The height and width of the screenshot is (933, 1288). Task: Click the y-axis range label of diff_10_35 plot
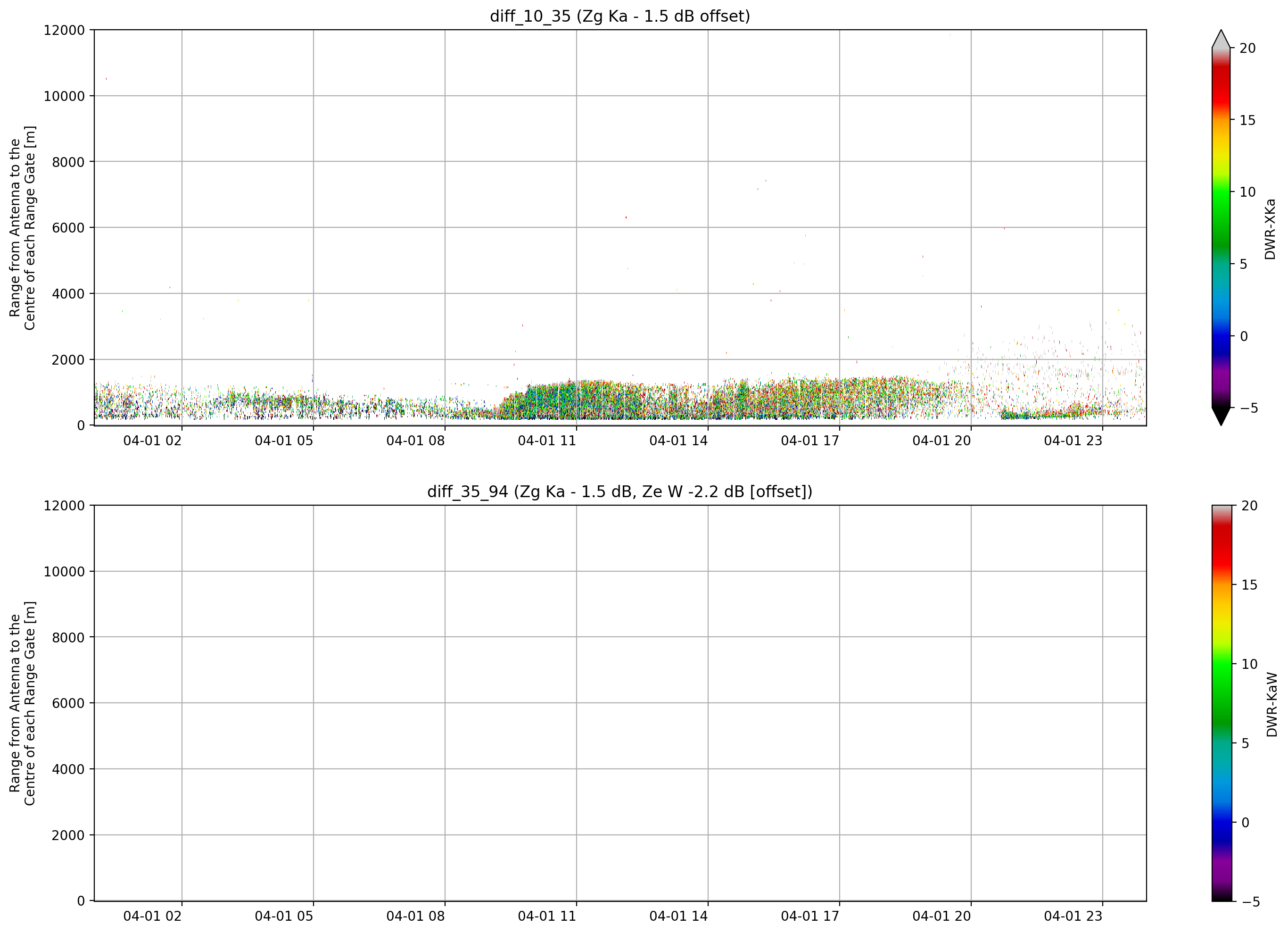coord(23,228)
